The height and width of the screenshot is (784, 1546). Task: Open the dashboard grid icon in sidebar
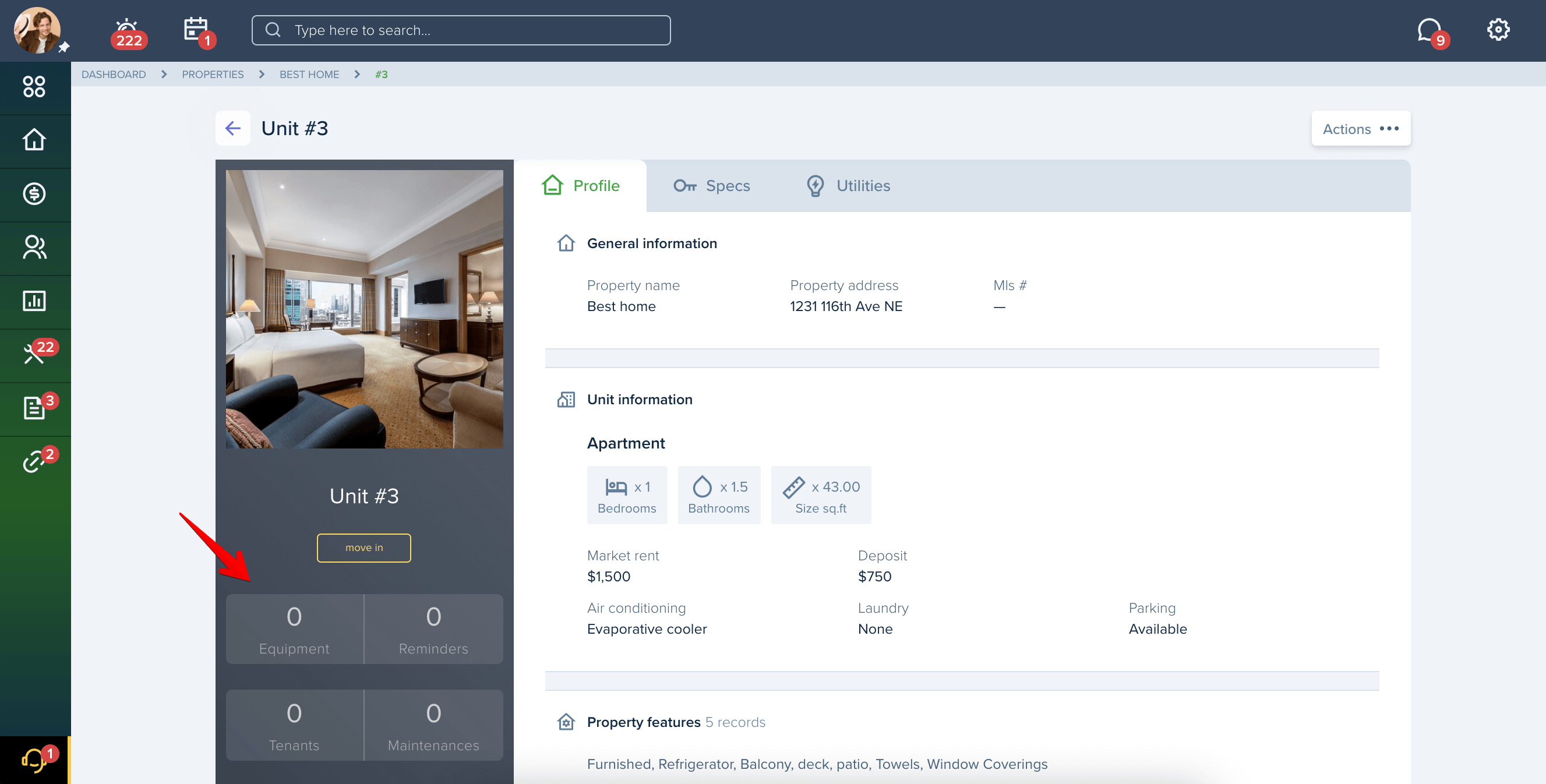coord(34,86)
